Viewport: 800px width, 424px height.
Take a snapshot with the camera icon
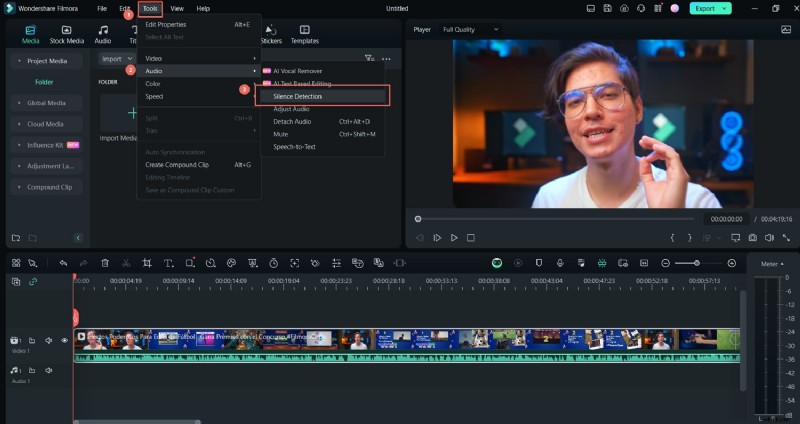[752, 238]
